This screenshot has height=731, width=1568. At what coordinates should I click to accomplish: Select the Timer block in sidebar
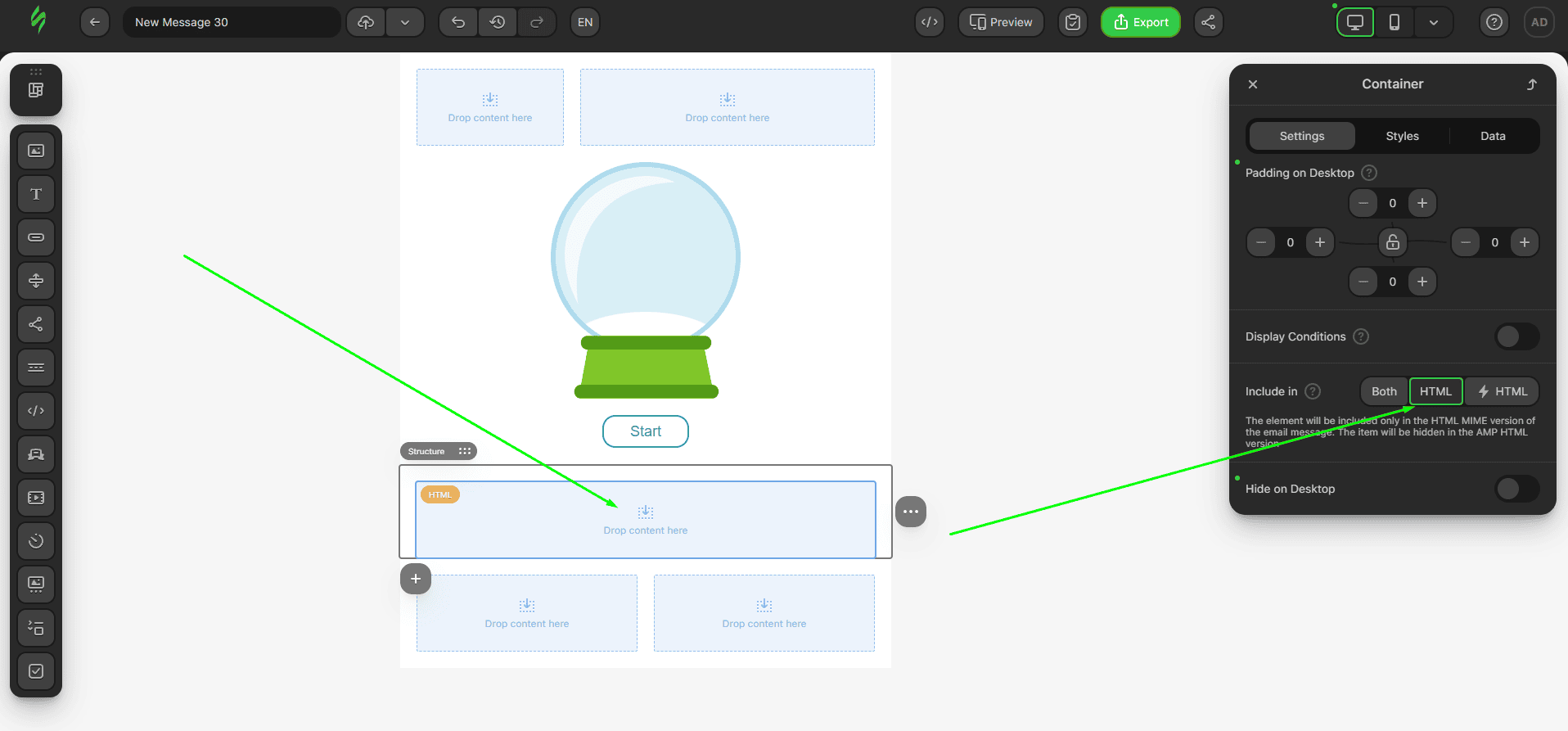click(36, 541)
